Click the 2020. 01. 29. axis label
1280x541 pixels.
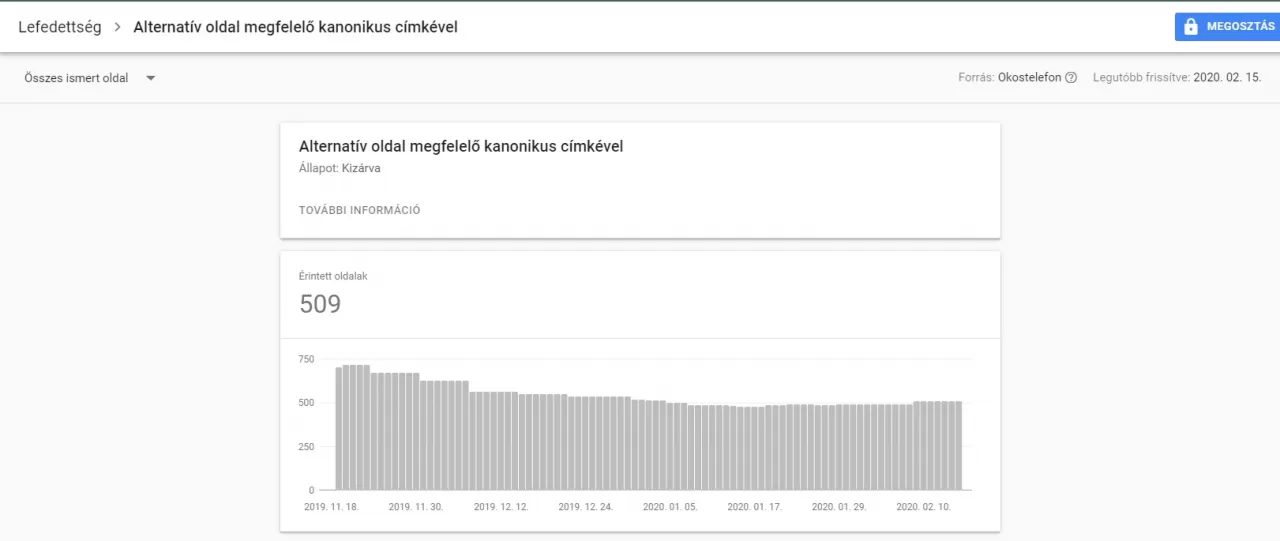(839, 507)
